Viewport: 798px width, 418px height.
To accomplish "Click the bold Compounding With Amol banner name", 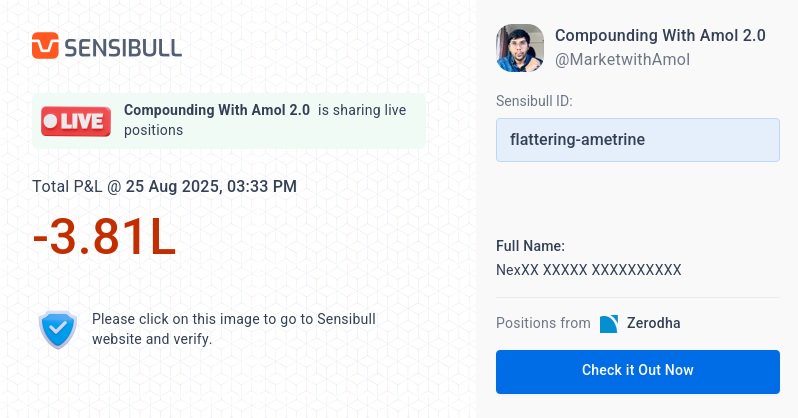I will pos(217,110).
